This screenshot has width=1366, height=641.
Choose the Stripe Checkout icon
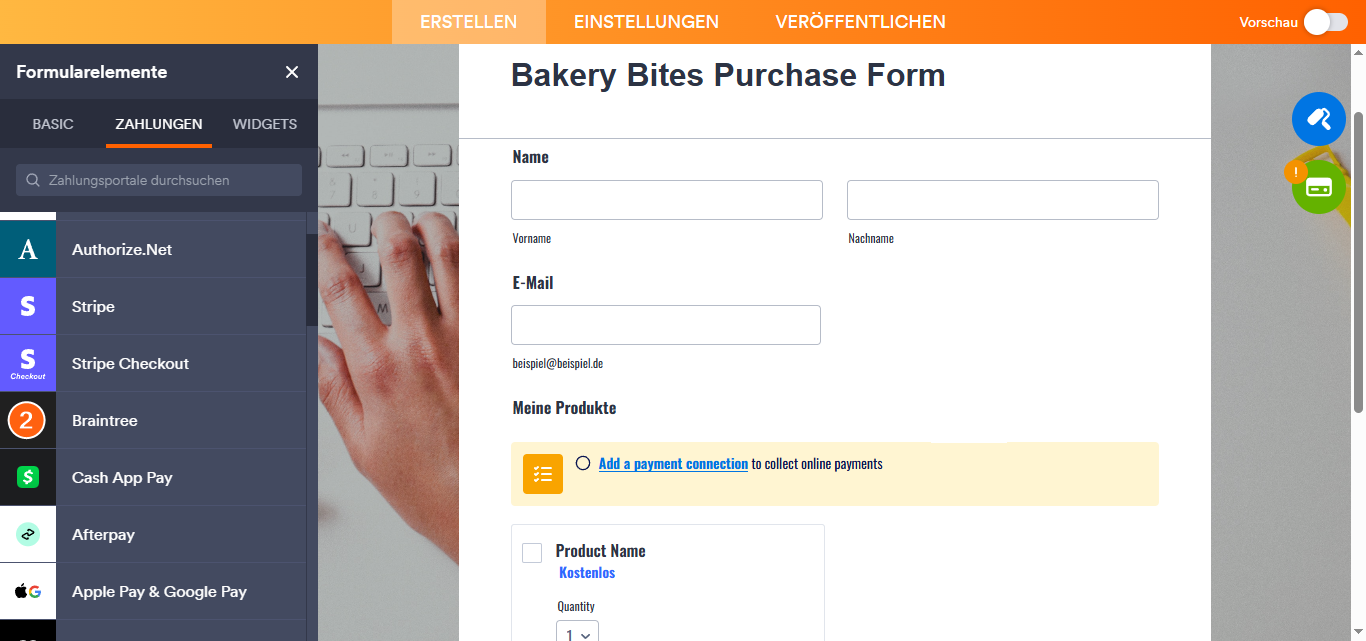point(28,364)
